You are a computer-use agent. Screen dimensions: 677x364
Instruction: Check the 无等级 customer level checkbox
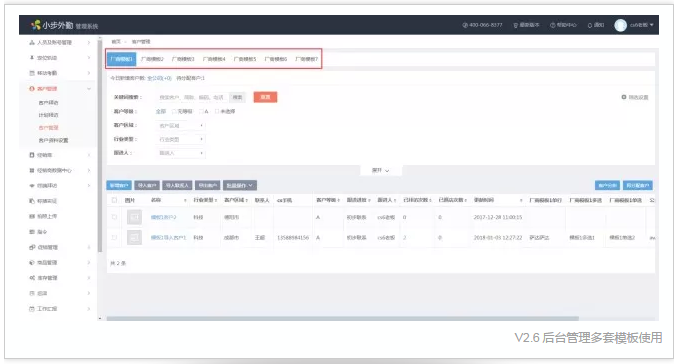point(174,111)
